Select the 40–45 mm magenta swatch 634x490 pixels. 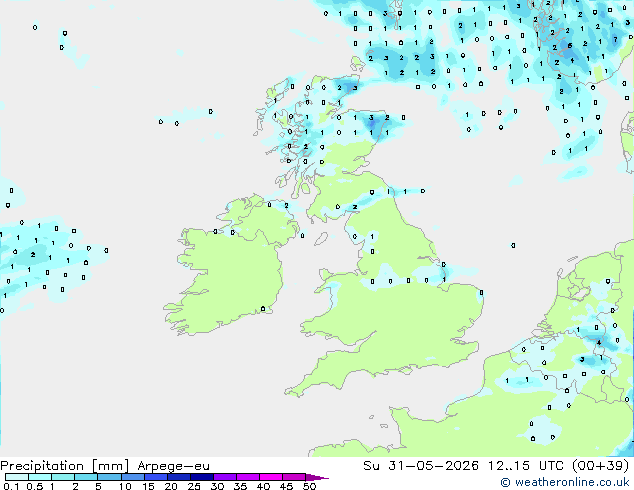pyautogui.click(x=271, y=477)
